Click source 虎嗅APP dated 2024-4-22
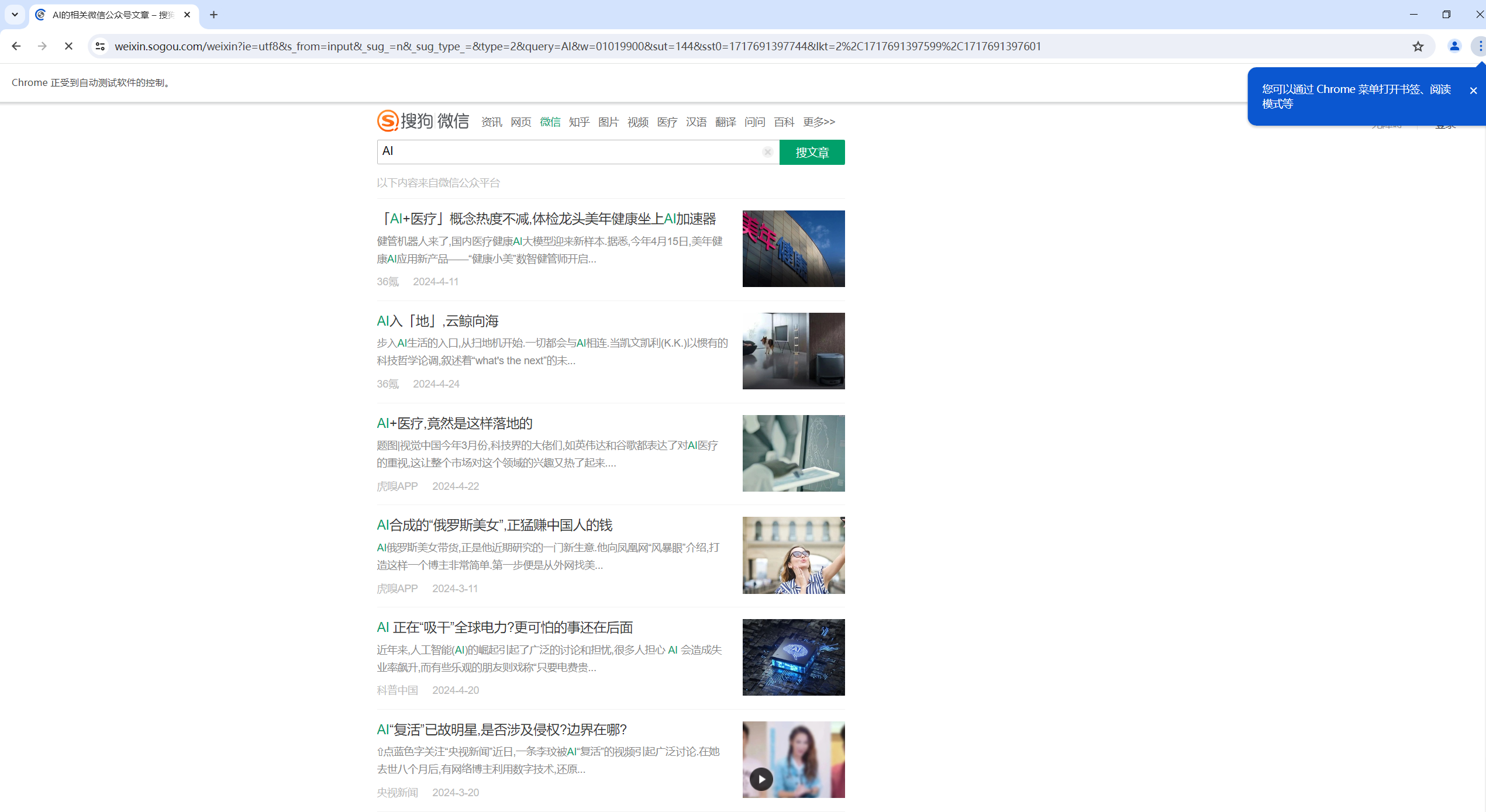 397,486
